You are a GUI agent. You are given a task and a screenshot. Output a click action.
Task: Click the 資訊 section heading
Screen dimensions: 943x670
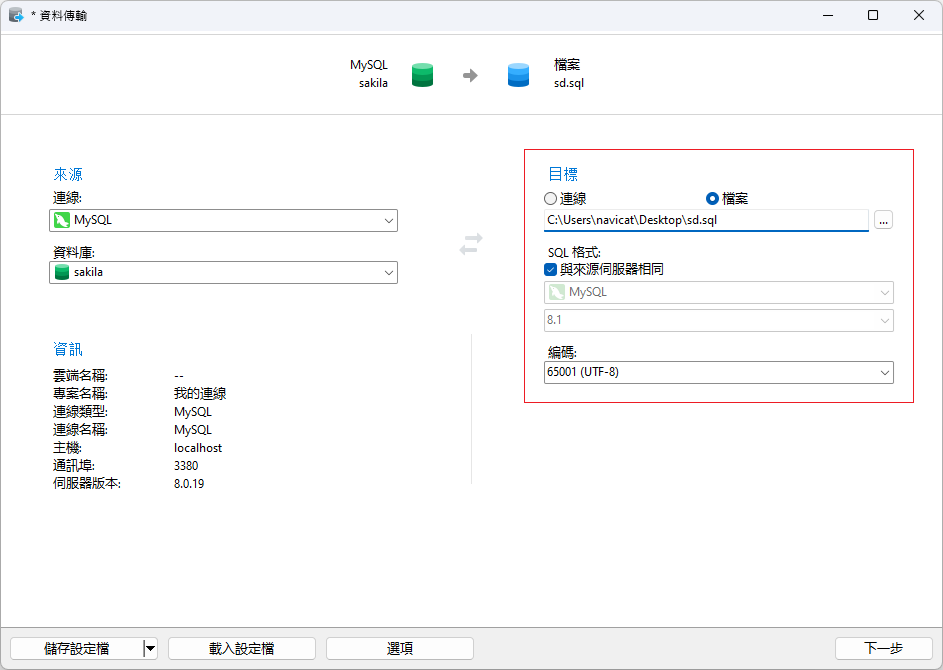[68, 349]
